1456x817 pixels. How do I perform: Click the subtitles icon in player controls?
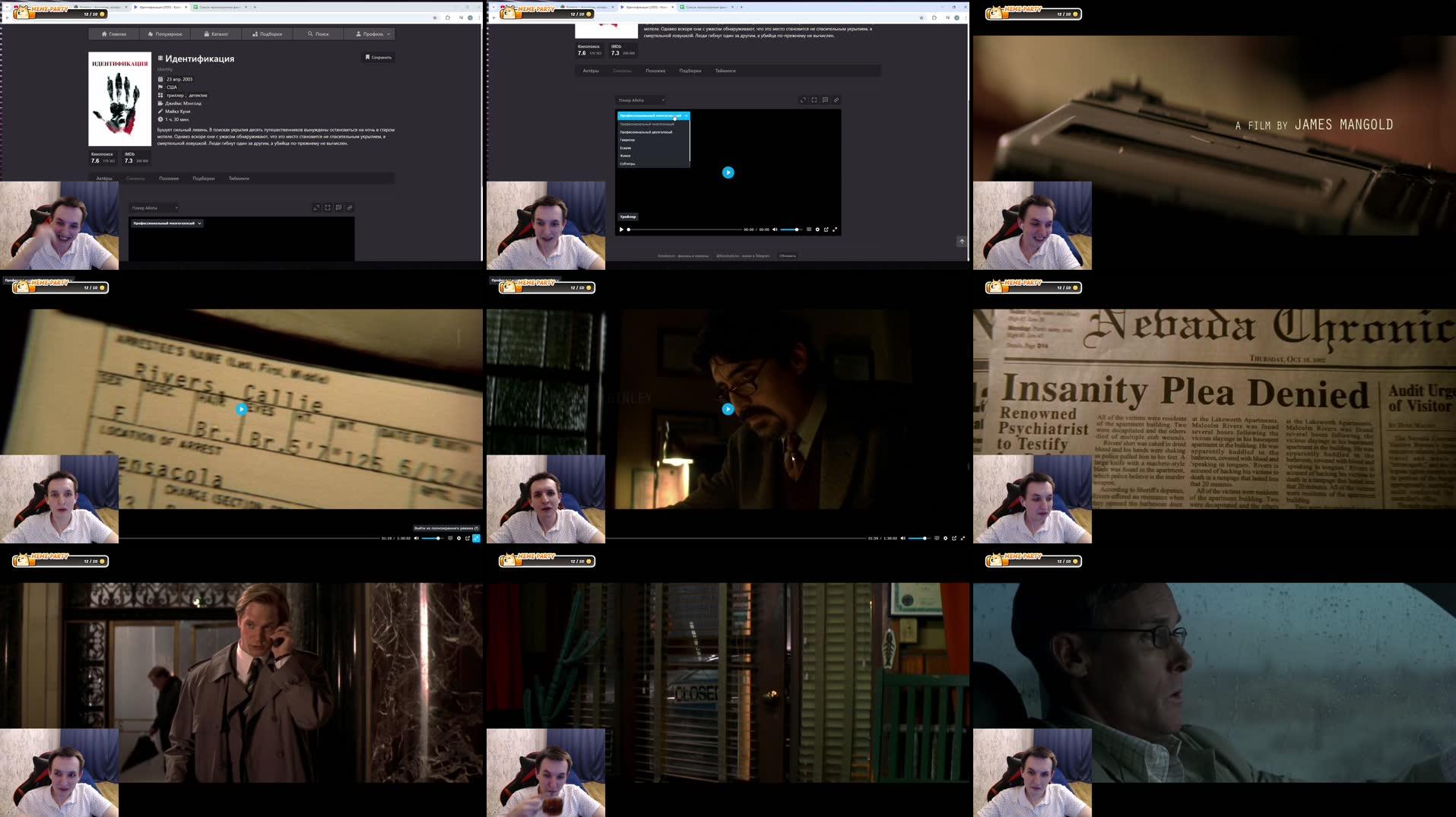810,229
